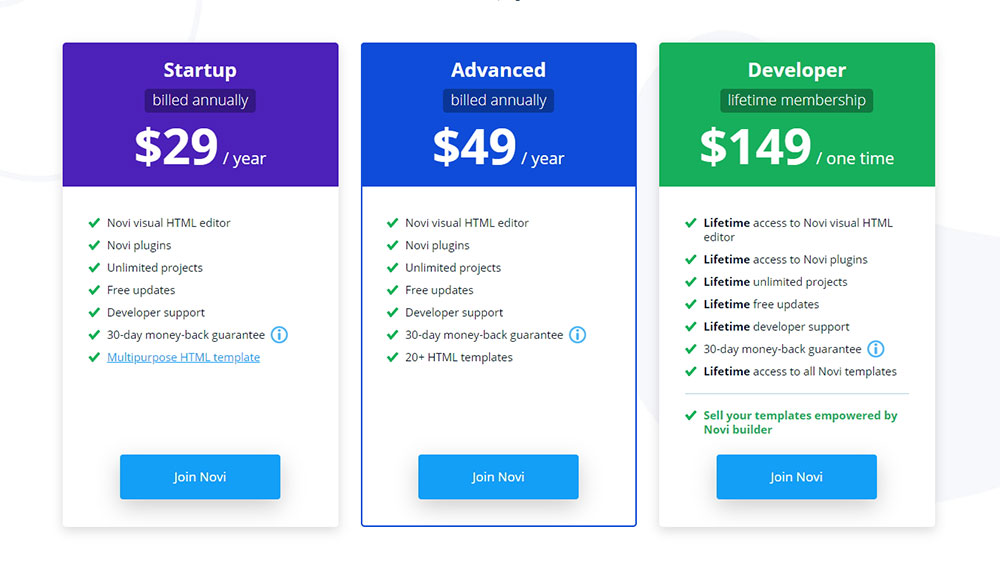Click the $149 one time price

(797, 148)
